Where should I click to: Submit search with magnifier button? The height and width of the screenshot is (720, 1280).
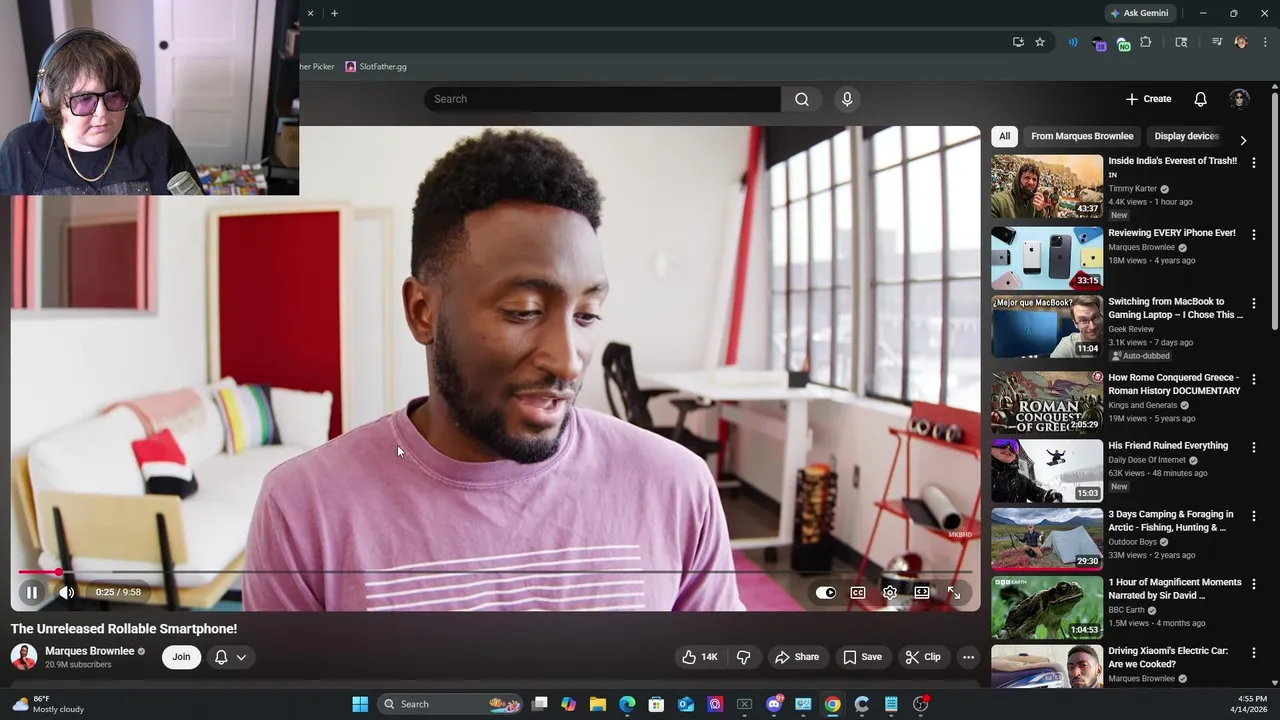(802, 99)
